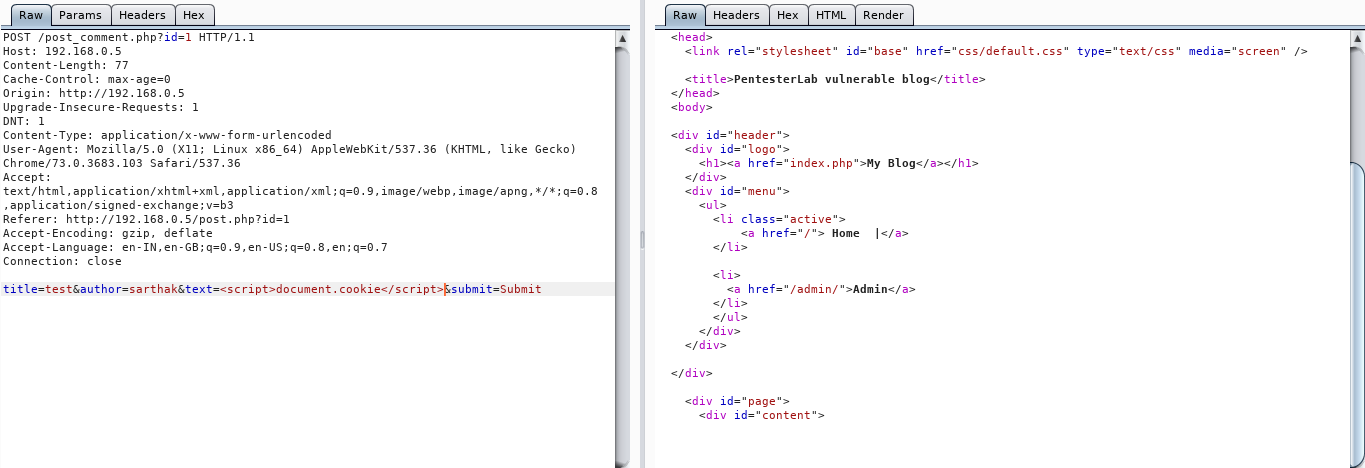Click the Accept-Encoding: gzip, deflate header
The image size is (1365, 468).
(x=108, y=233)
